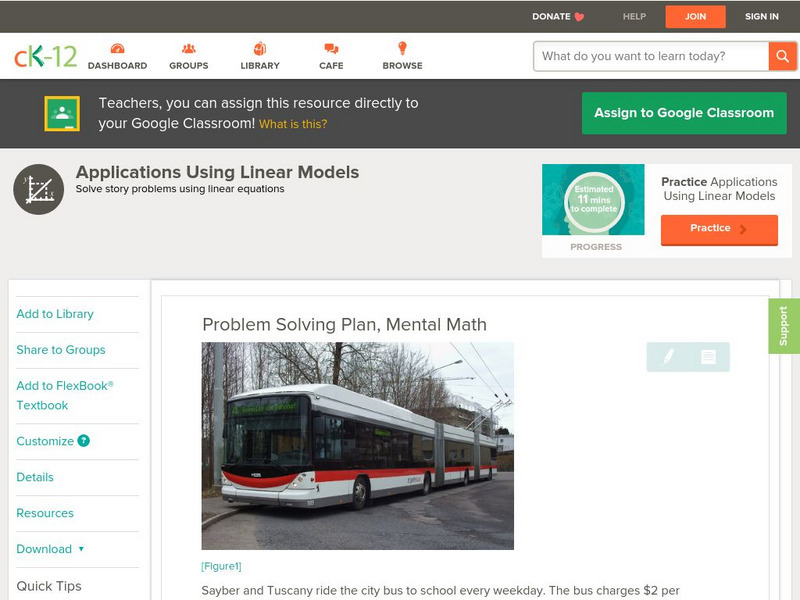
Task: Open the green Support side tab
Action: (x=784, y=326)
